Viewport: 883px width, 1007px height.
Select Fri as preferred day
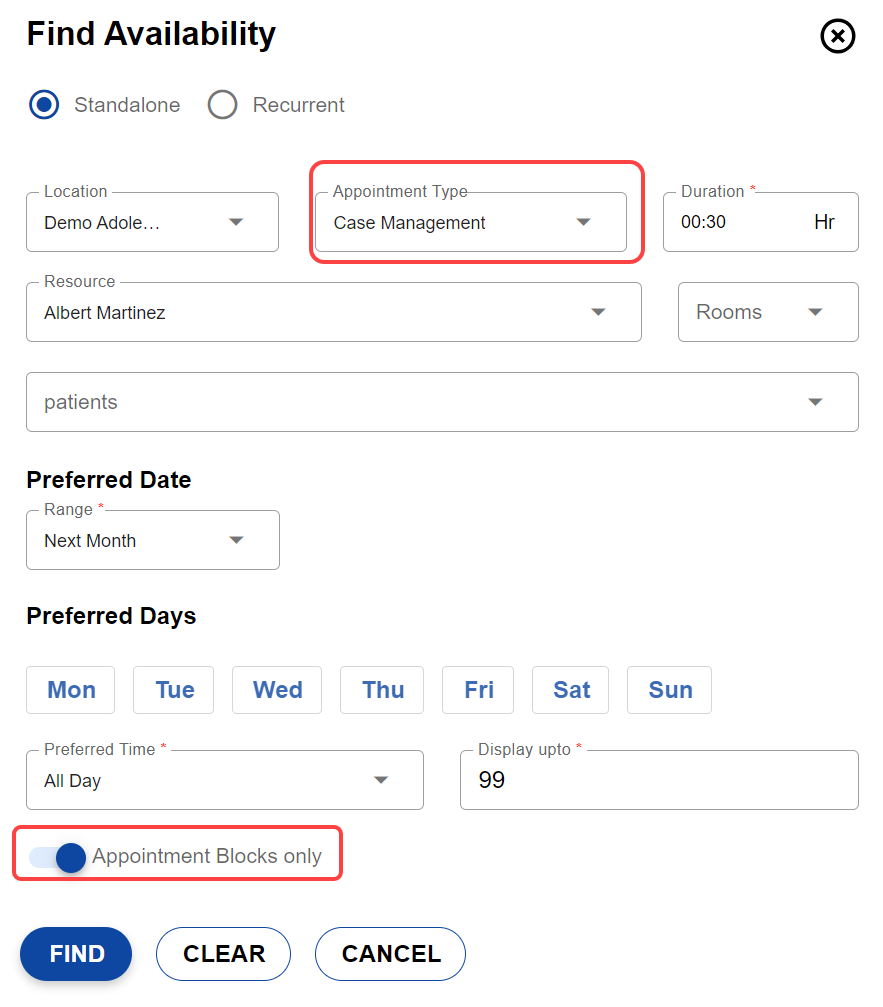(x=478, y=690)
